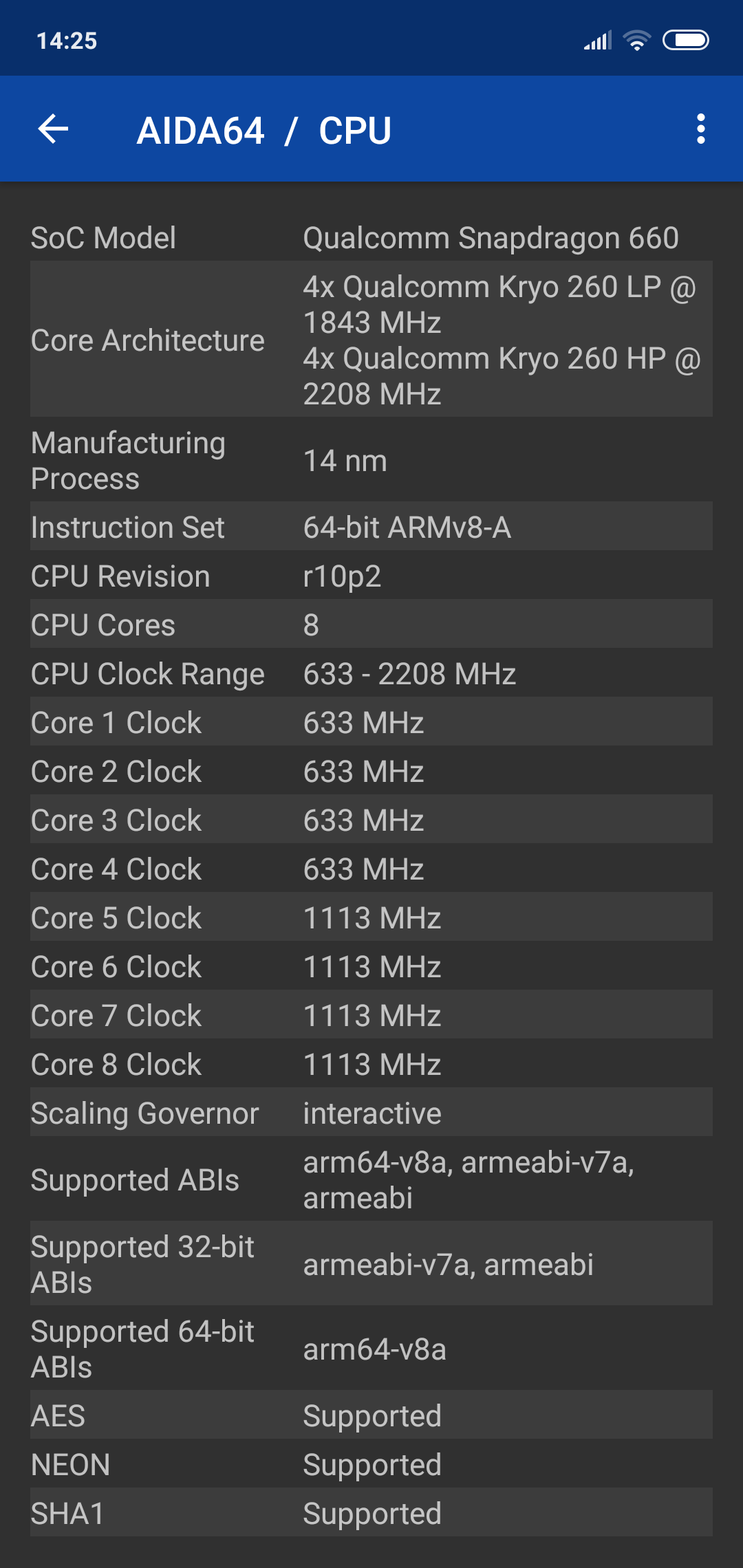Select the Instruction Set row
743x1568 pixels.
pyautogui.click(x=371, y=527)
